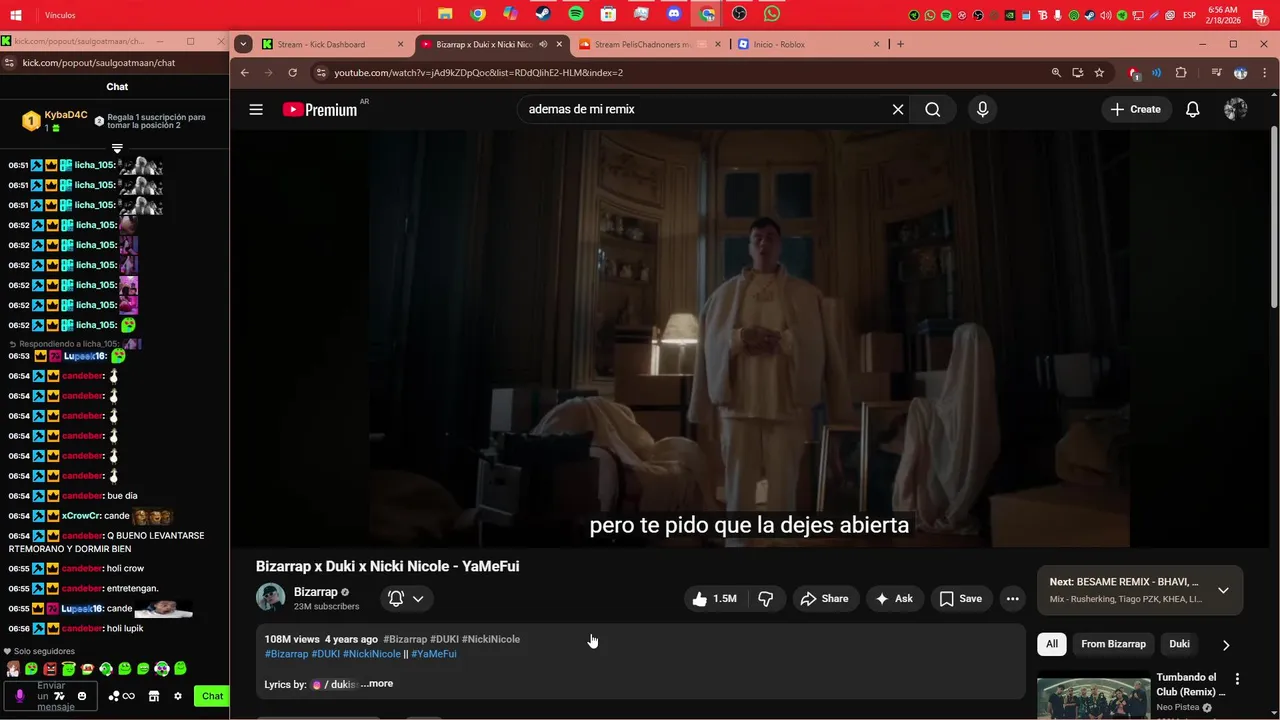Clear the YouTube search text with the X
The width and height of the screenshot is (1280, 720).
898,110
